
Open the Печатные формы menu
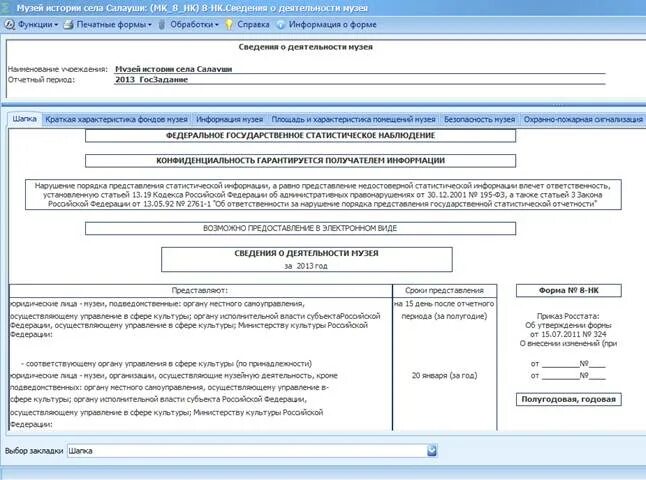point(108,25)
